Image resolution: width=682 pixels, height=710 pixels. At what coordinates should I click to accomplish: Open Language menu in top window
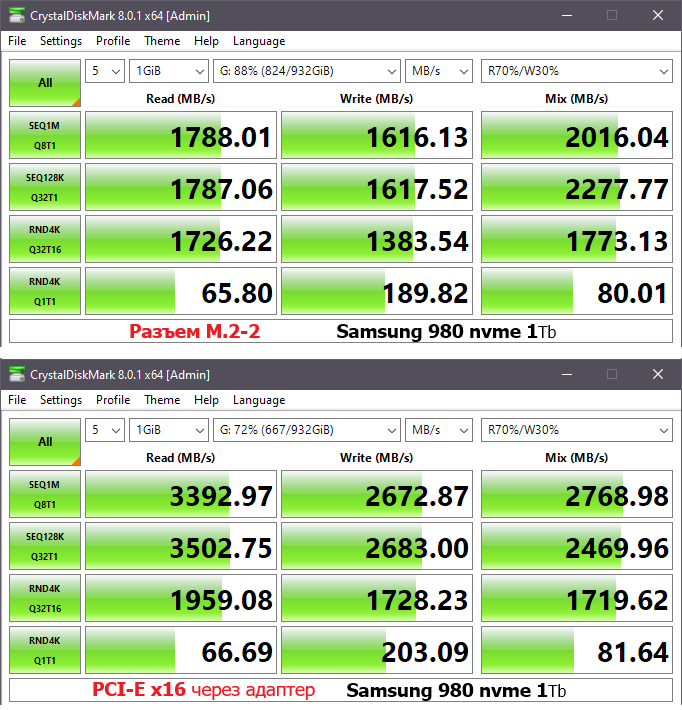pos(259,41)
